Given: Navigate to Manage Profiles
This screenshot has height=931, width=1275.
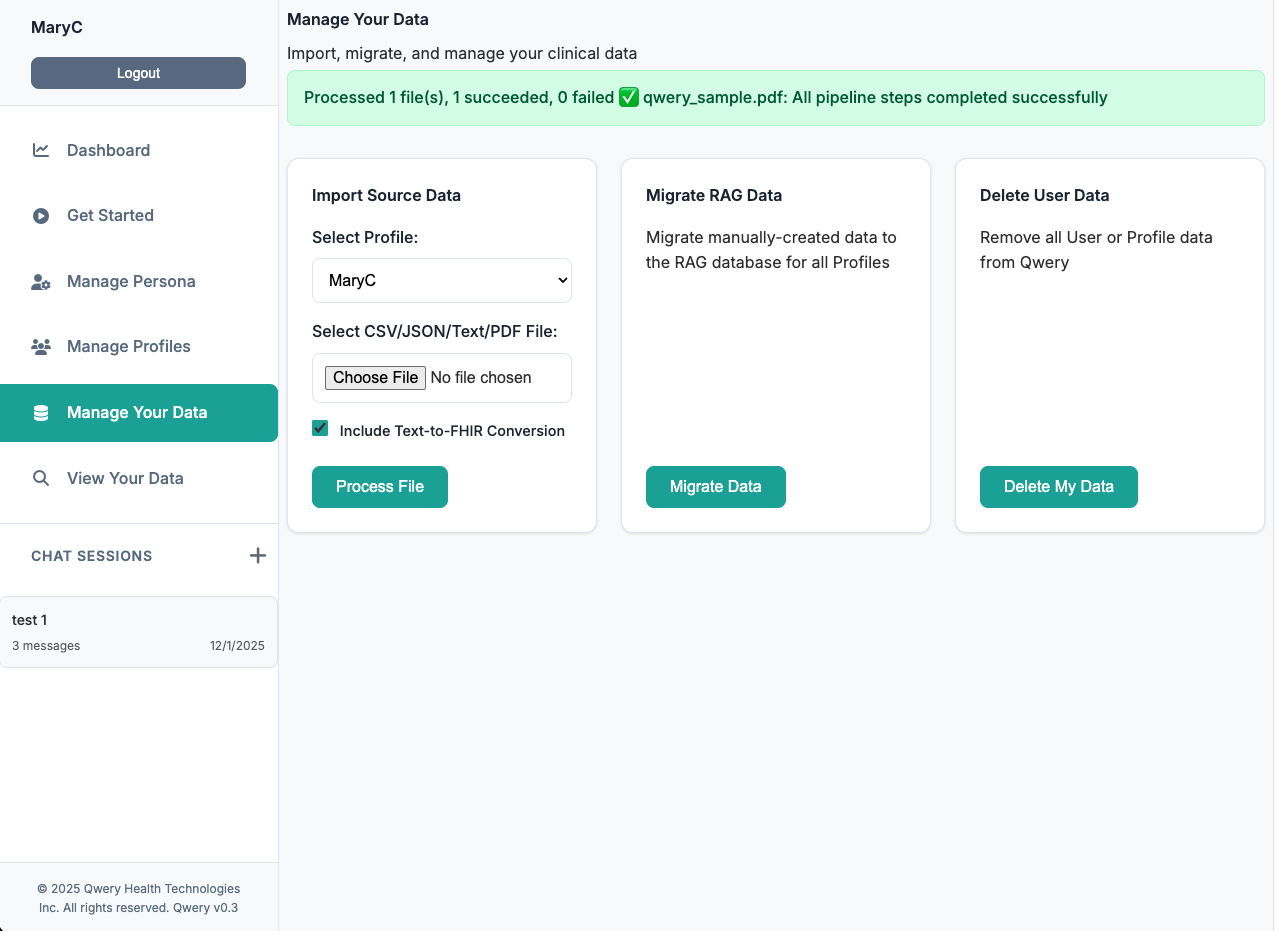Looking at the screenshot, I should click(128, 346).
